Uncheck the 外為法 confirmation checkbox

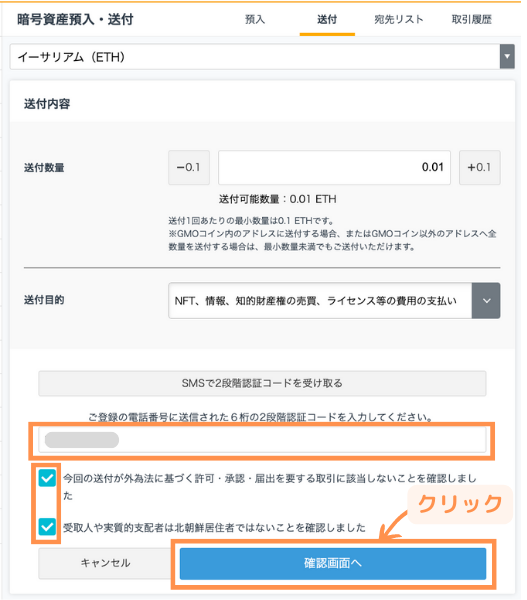(47, 478)
